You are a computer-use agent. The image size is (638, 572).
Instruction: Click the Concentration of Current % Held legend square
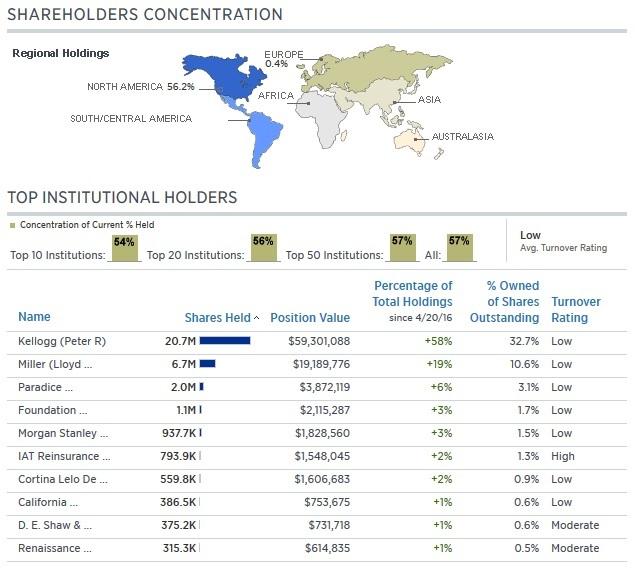(x=13, y=225)
